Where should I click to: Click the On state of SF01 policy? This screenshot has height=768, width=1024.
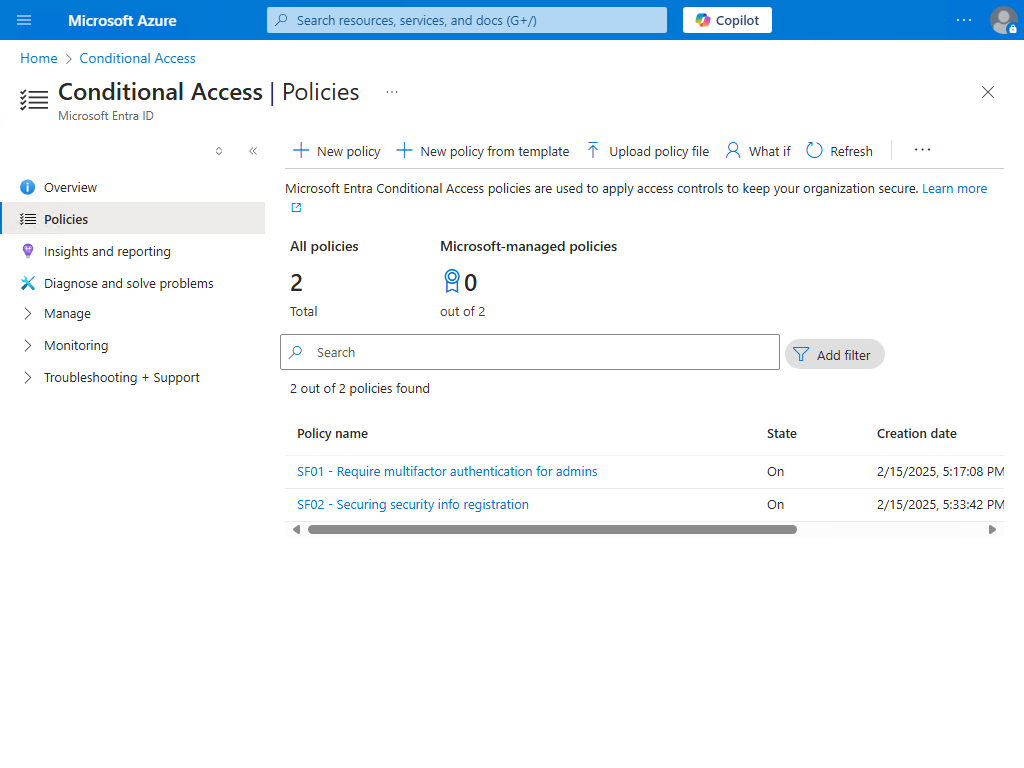(775, 472)
